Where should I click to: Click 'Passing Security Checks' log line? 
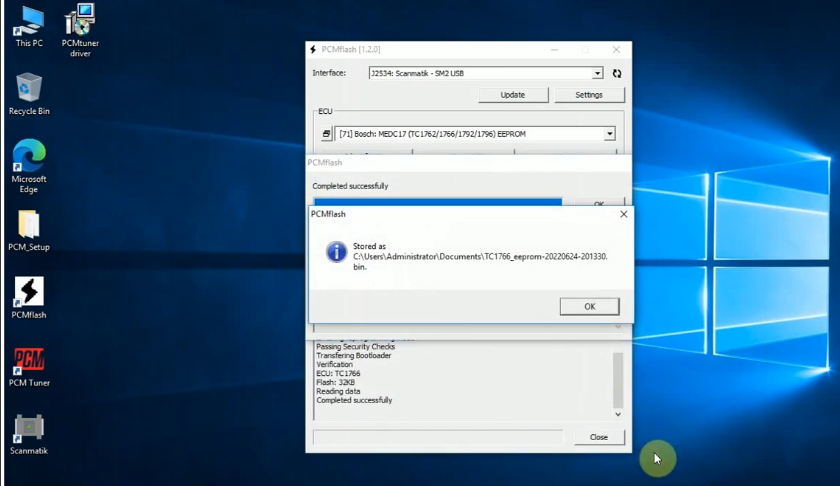point(355,347)
